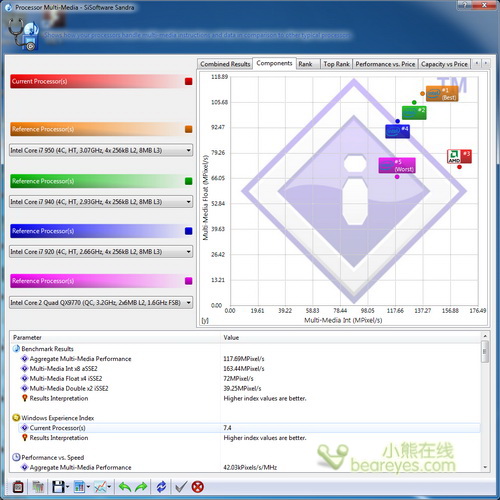
Task: Open the Performance vs. Price tab
Action: 385,64
